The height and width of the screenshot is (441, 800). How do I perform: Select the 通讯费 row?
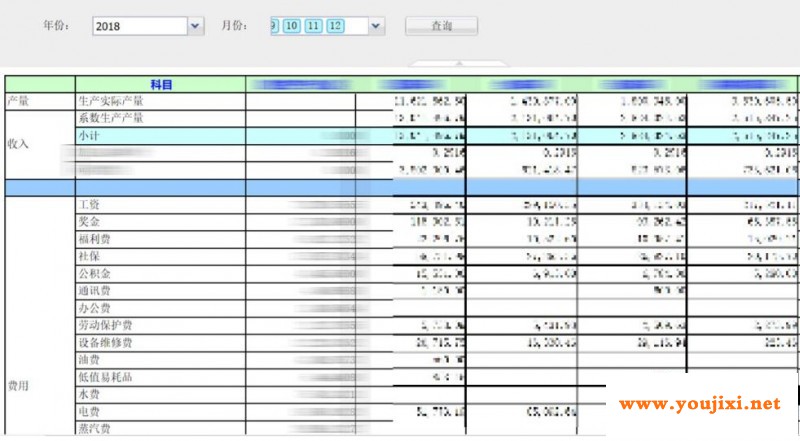pos(94,291)
